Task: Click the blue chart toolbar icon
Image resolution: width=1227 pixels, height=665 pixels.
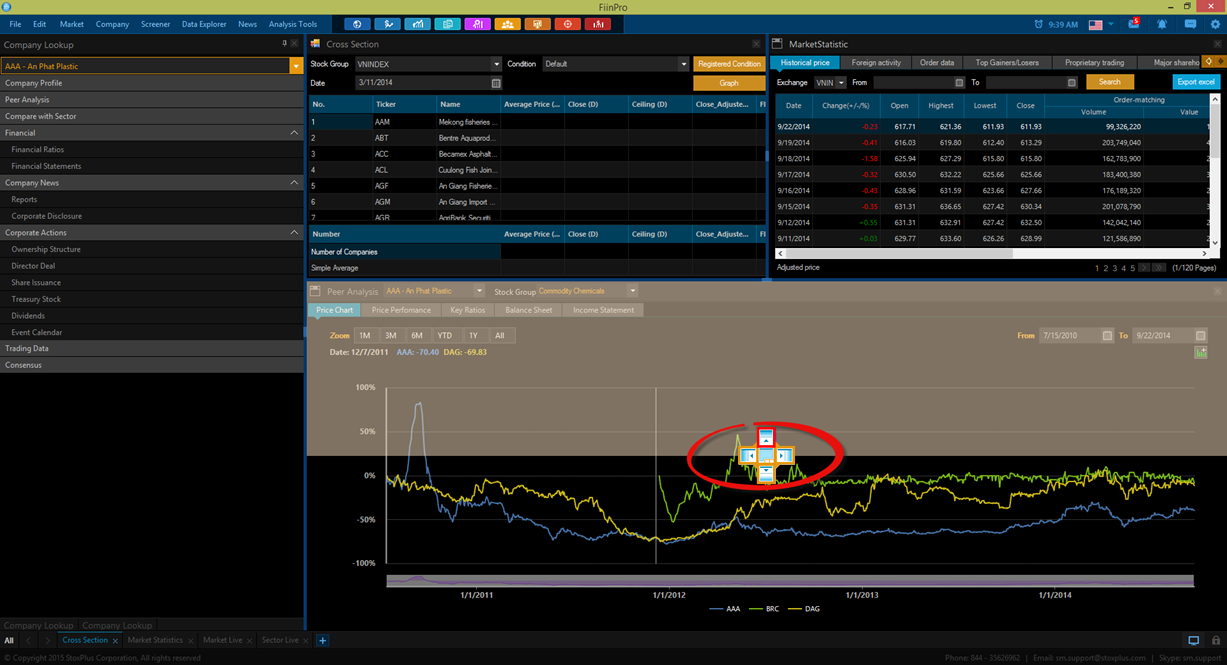Action: click(418, 23)
